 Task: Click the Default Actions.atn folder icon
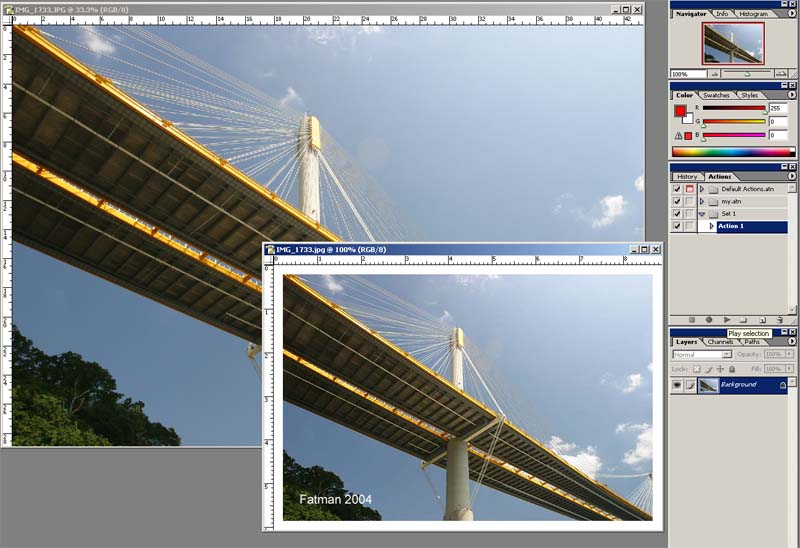714,189
